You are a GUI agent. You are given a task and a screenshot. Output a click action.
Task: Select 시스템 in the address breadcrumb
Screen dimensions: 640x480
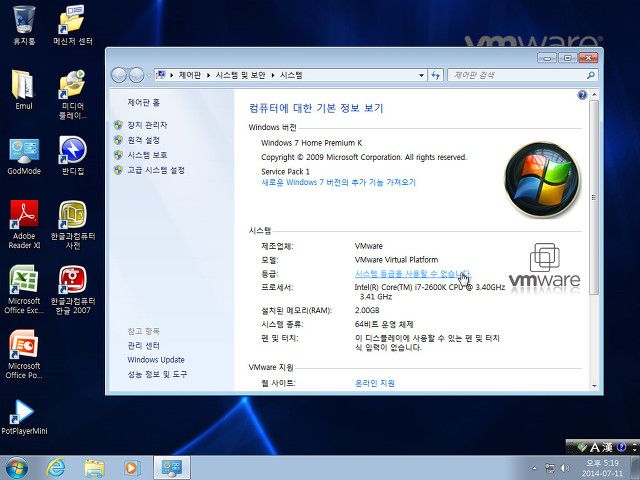[x=291, y=75]
